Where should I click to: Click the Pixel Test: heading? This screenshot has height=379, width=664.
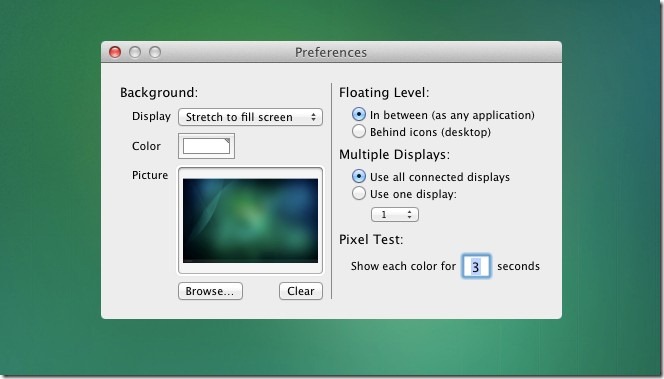pos(371,239)
